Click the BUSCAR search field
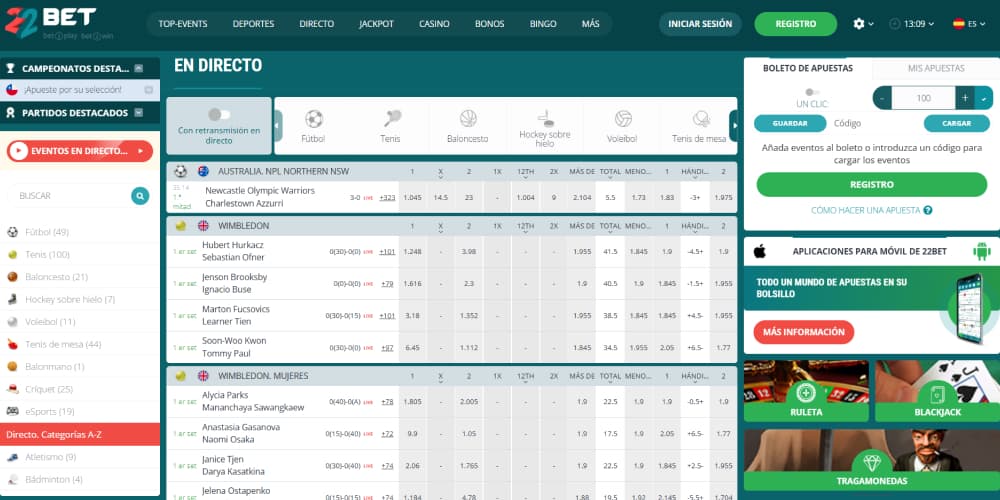The image size is (1000, 500). [69, 196]
